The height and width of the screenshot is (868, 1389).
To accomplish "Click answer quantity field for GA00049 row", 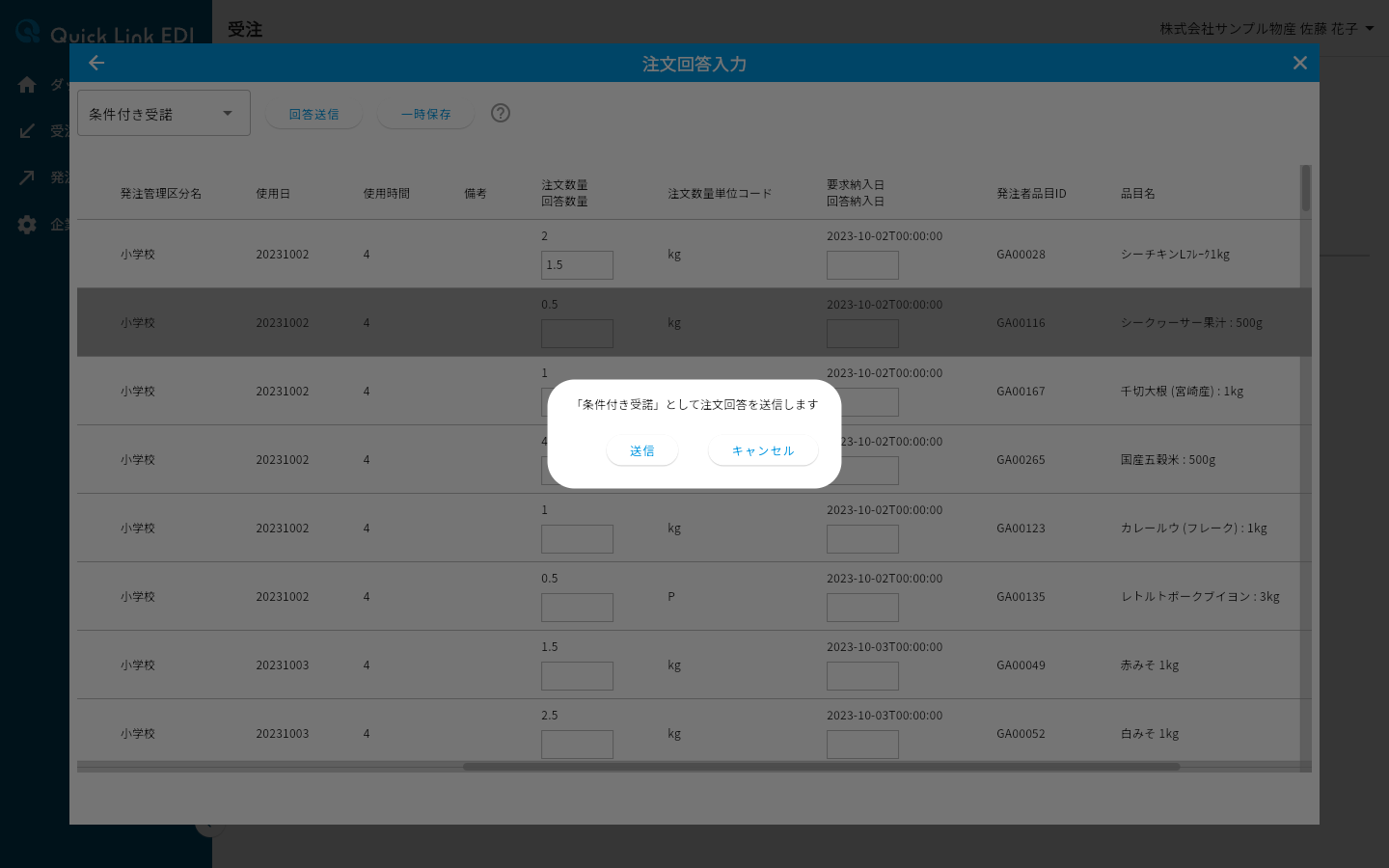I will [577, 676].
